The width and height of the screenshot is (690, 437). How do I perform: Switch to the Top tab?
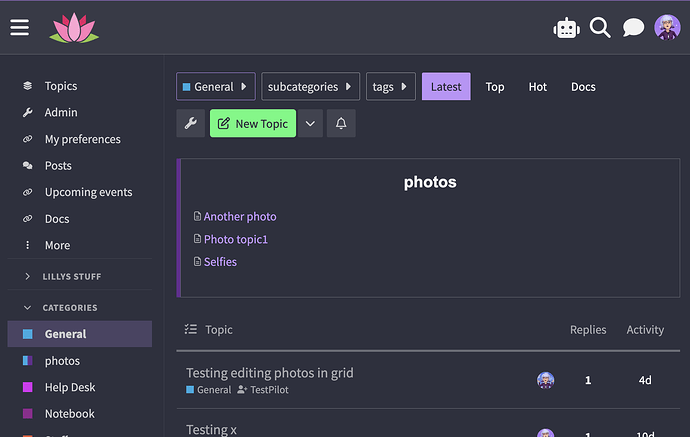(x=495, y=87)
